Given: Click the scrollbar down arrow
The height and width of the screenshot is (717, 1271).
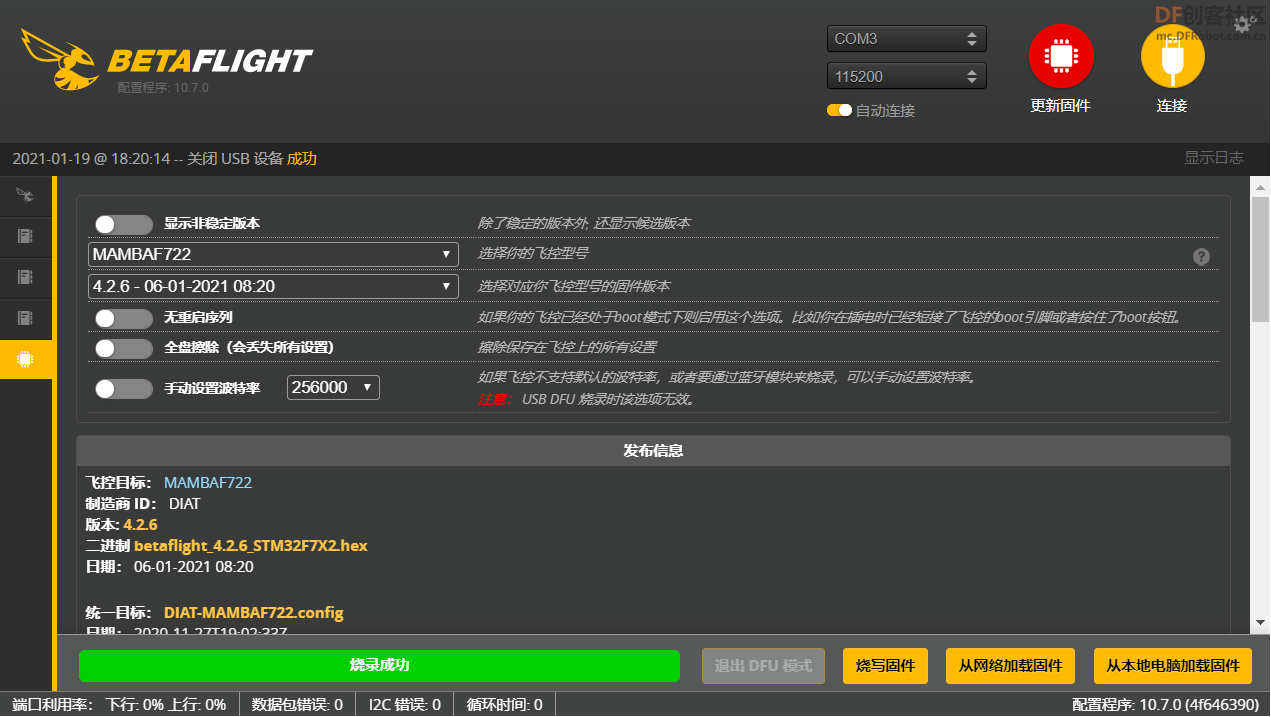Looking at the screenshot, I should [1261, 622].
